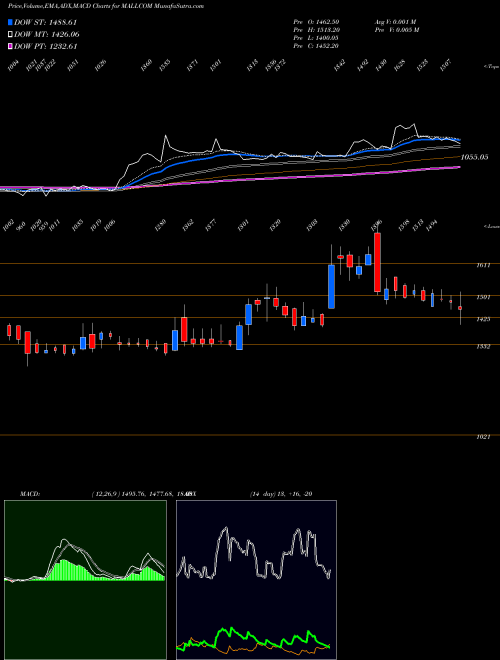The width and height of the screenshot is (500, 660).
Task: Click the 1611 price level label
Action: (483, 265)
